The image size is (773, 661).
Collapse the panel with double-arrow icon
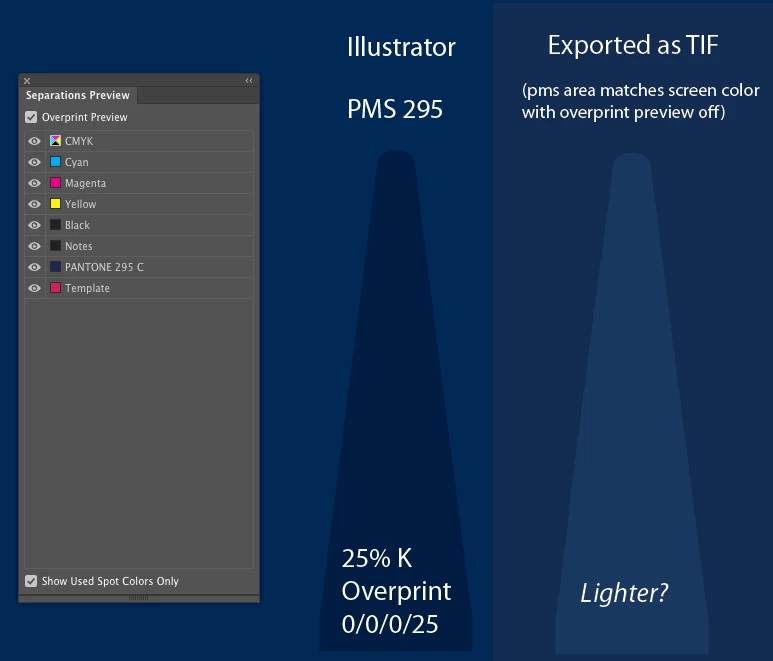click(249, 80)
